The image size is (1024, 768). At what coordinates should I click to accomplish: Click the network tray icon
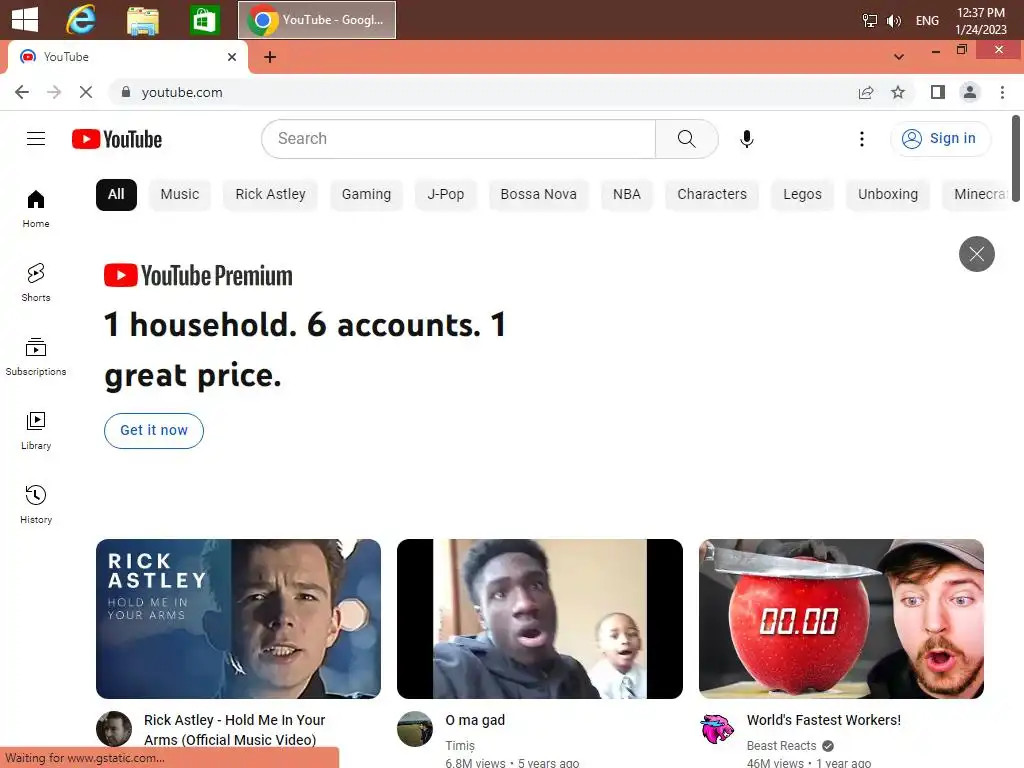pyautogui.click(x=870, y=21)
